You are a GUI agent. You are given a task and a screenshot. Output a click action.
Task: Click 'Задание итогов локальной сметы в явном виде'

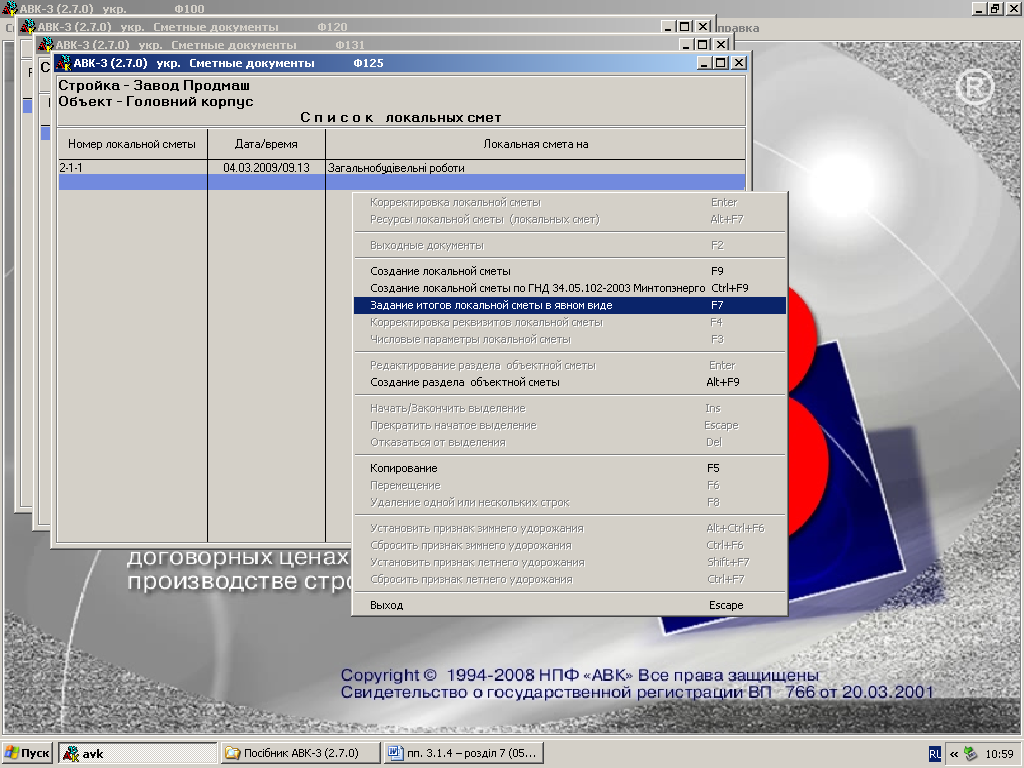[569, 305]
